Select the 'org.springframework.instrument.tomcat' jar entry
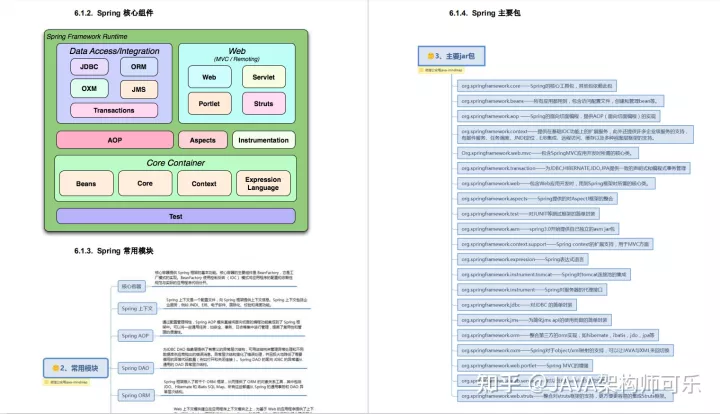Screen dimensions: 720x414 point(544,274)
